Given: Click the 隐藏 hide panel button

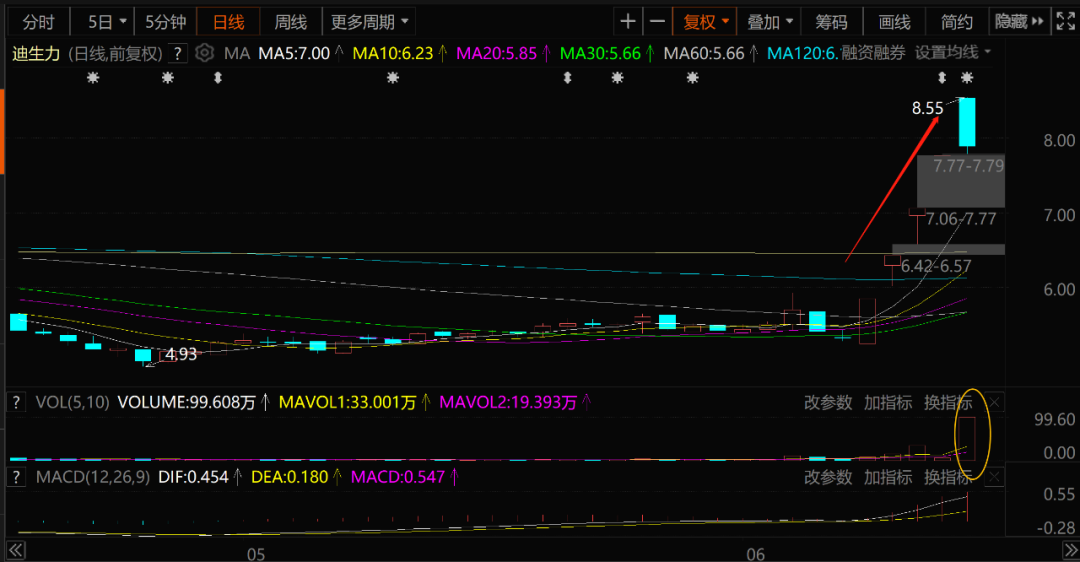Looking at the screenshot, I should tap(1019, 22).
